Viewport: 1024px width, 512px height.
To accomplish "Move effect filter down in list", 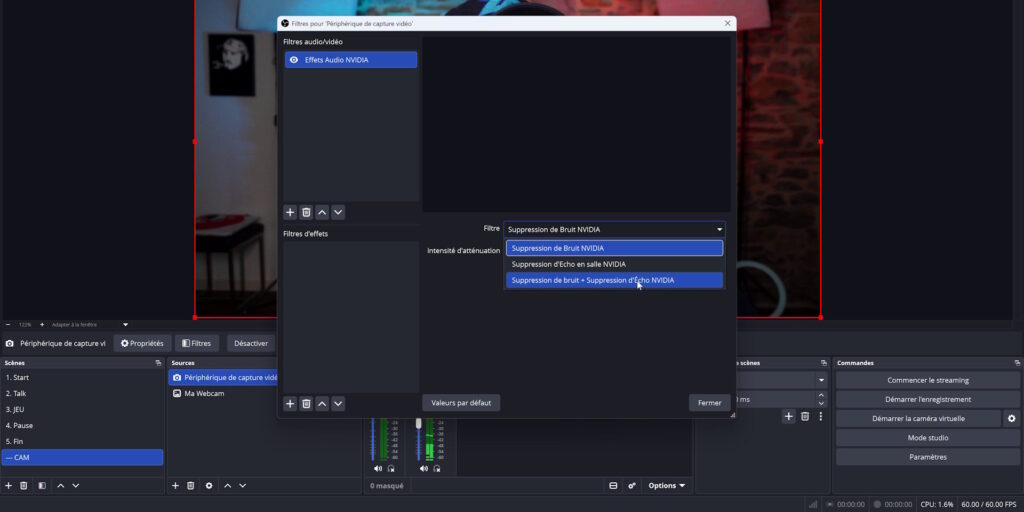I will [338, 404].
